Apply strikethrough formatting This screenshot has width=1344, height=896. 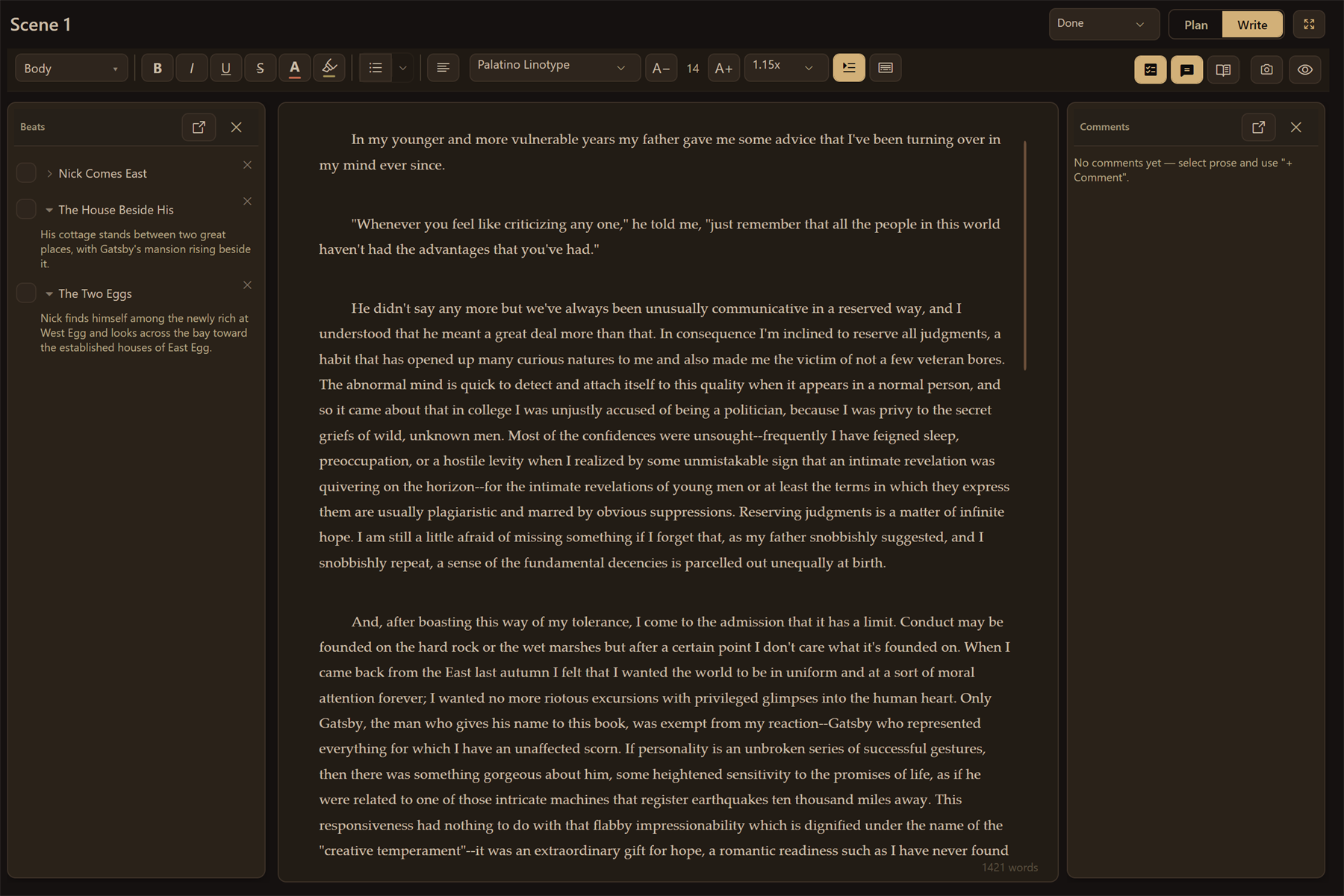tap(260, 68)
